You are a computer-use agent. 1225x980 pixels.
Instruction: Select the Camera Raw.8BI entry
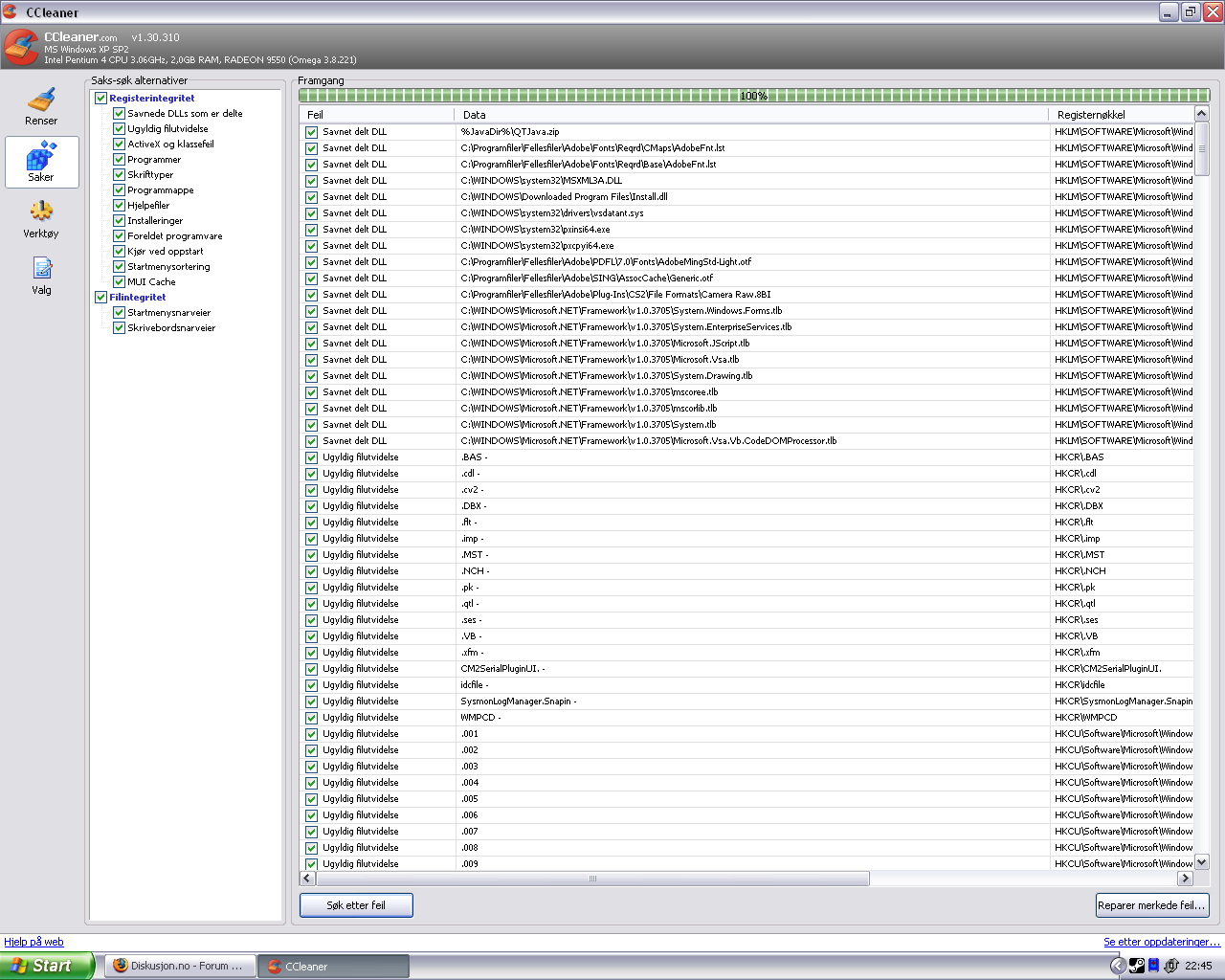615,295
